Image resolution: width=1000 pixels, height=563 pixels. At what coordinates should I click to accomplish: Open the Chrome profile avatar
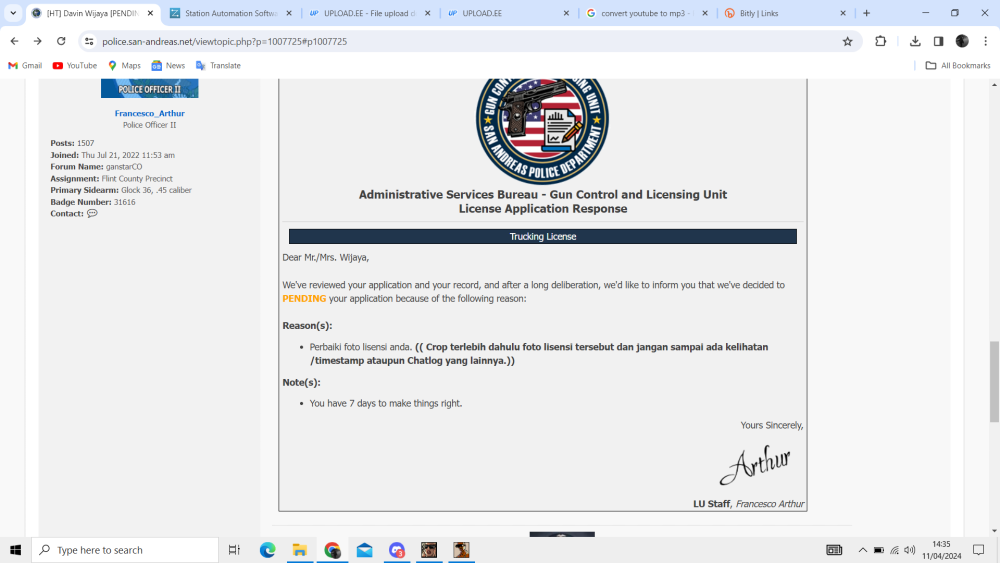point(962,41)
